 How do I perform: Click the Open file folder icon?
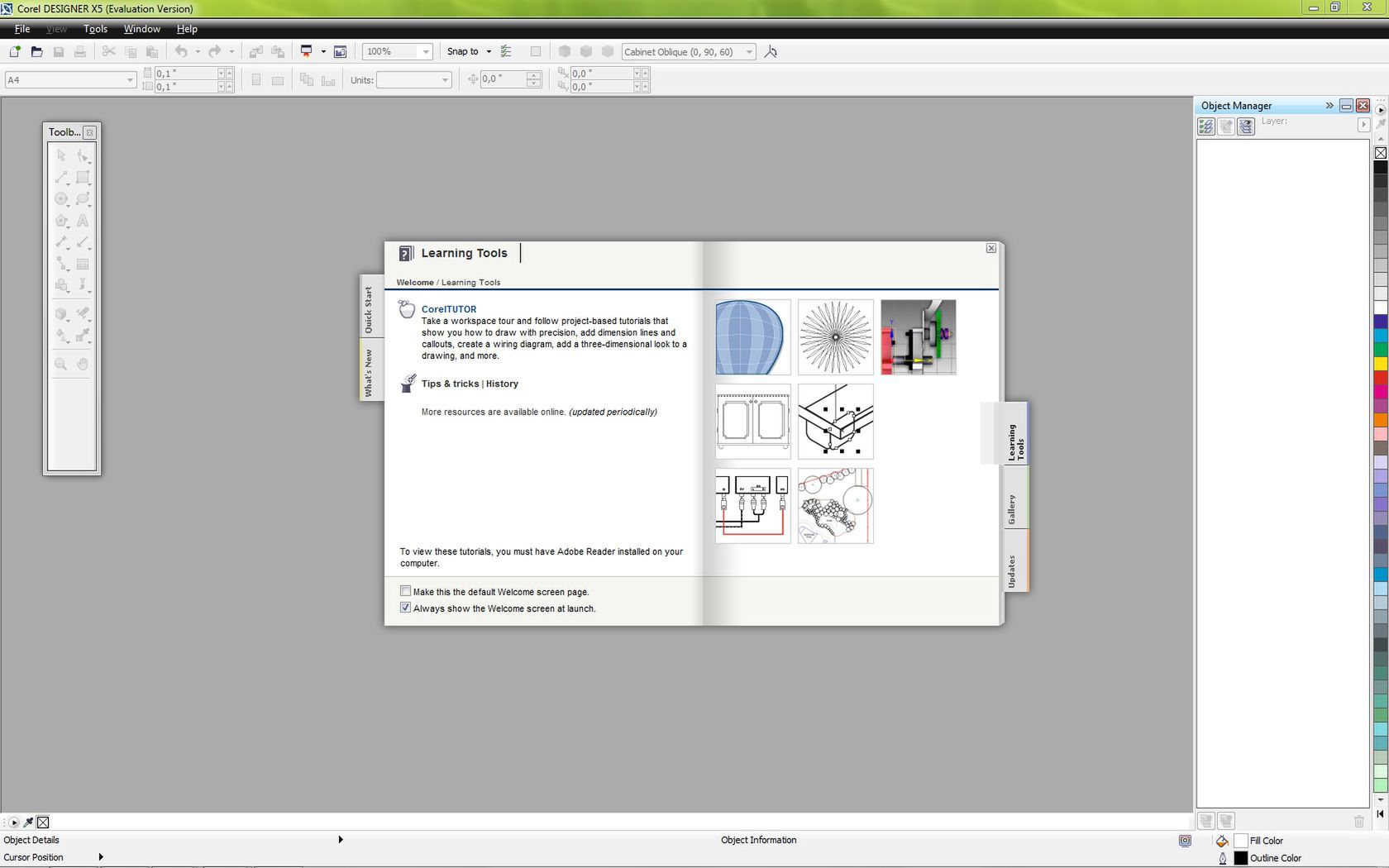tap(36, 51)
